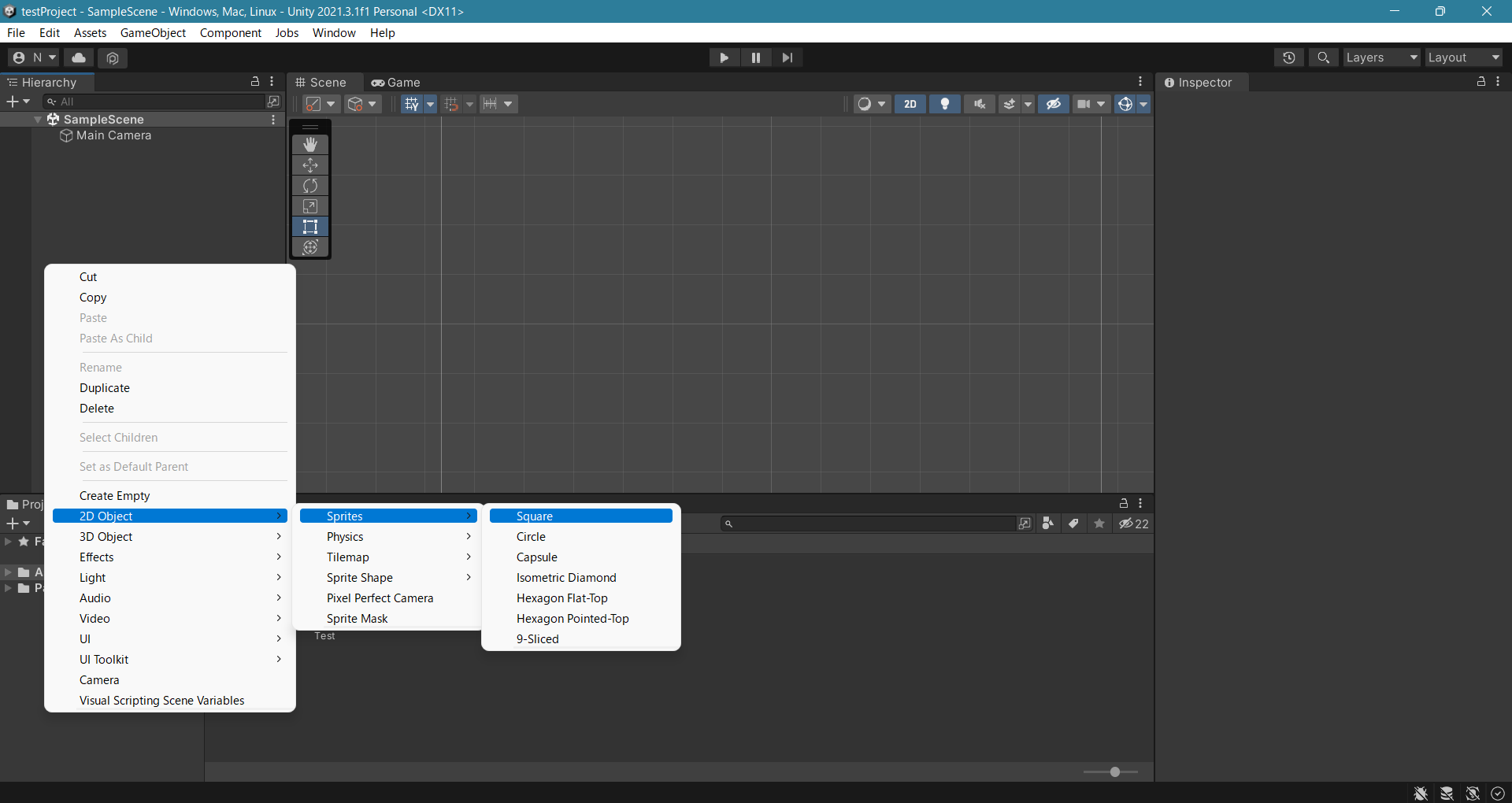Toggle Project panel hidden packages count

(x=1134, y=524)
